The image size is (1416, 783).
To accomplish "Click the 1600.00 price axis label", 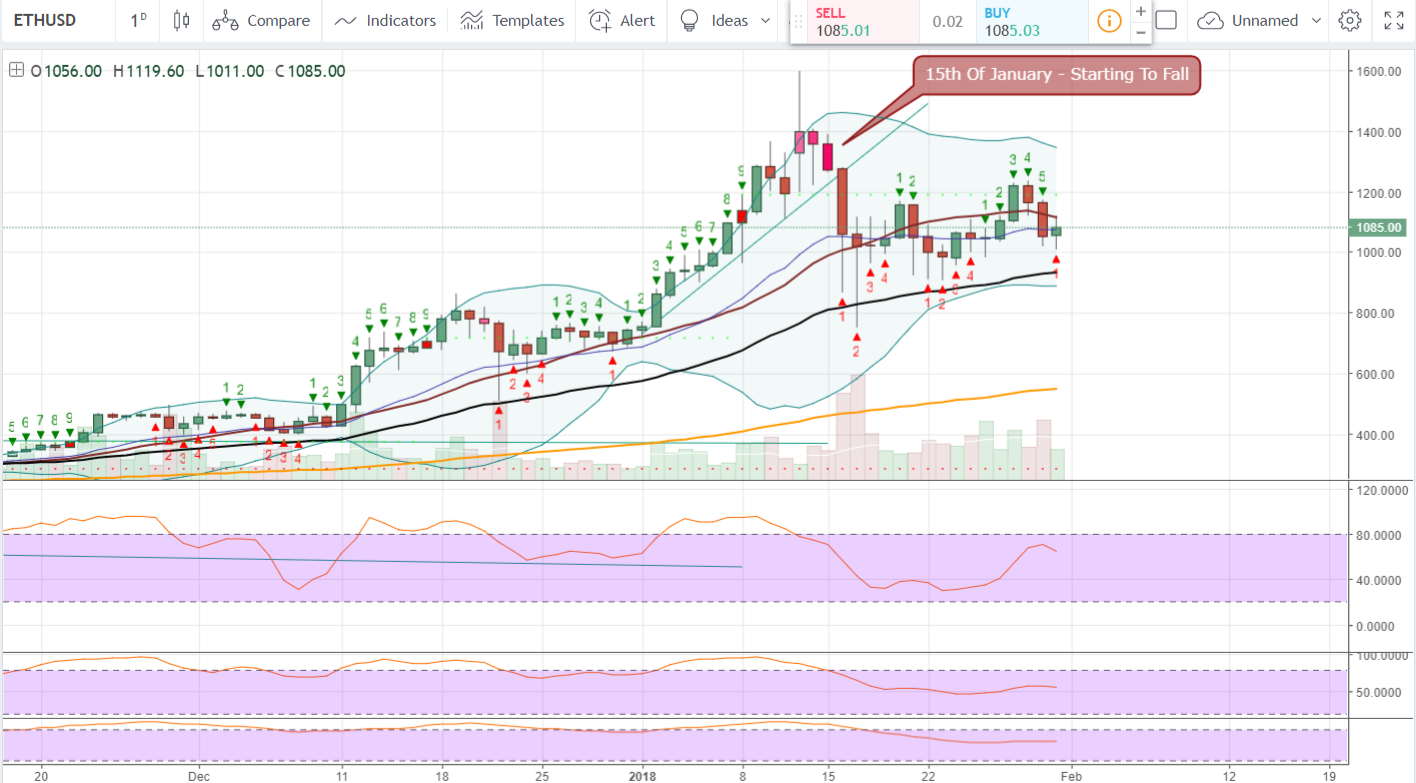I will (x=1378, y=71).
